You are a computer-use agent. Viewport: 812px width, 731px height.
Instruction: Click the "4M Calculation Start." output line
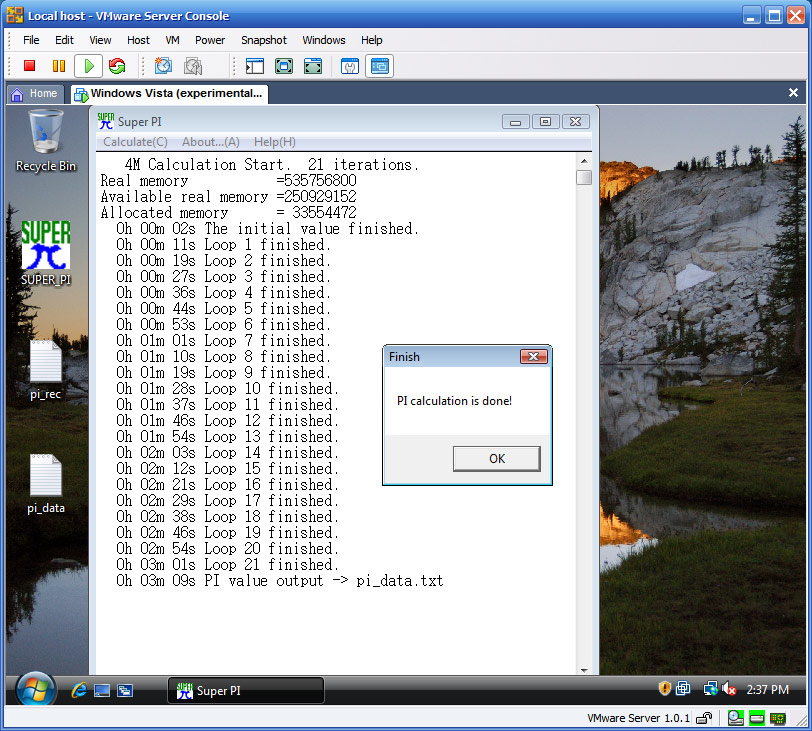point(272,165)
